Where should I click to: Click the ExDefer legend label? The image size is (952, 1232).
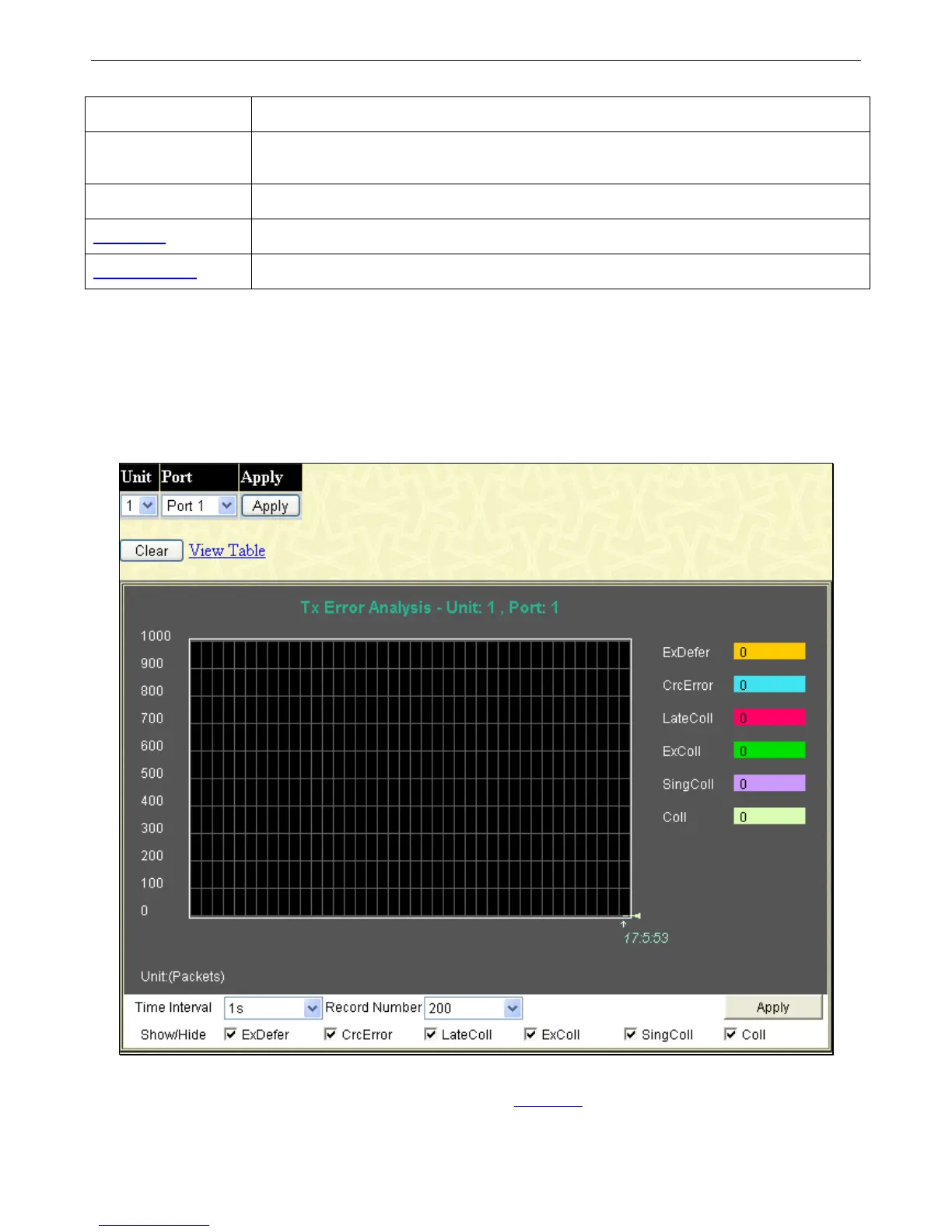click(686, 653)
